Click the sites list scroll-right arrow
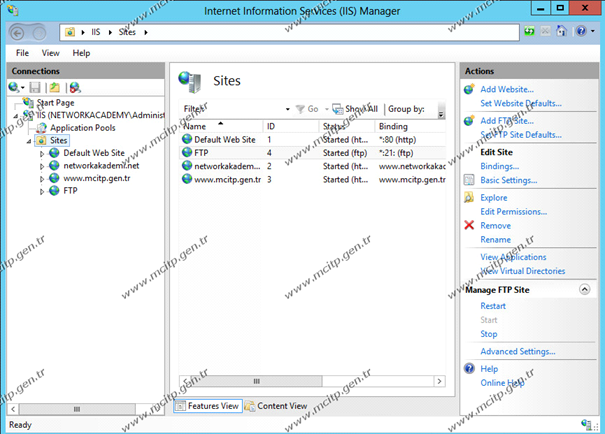This screenshot has height=434, width=605. 439,381
